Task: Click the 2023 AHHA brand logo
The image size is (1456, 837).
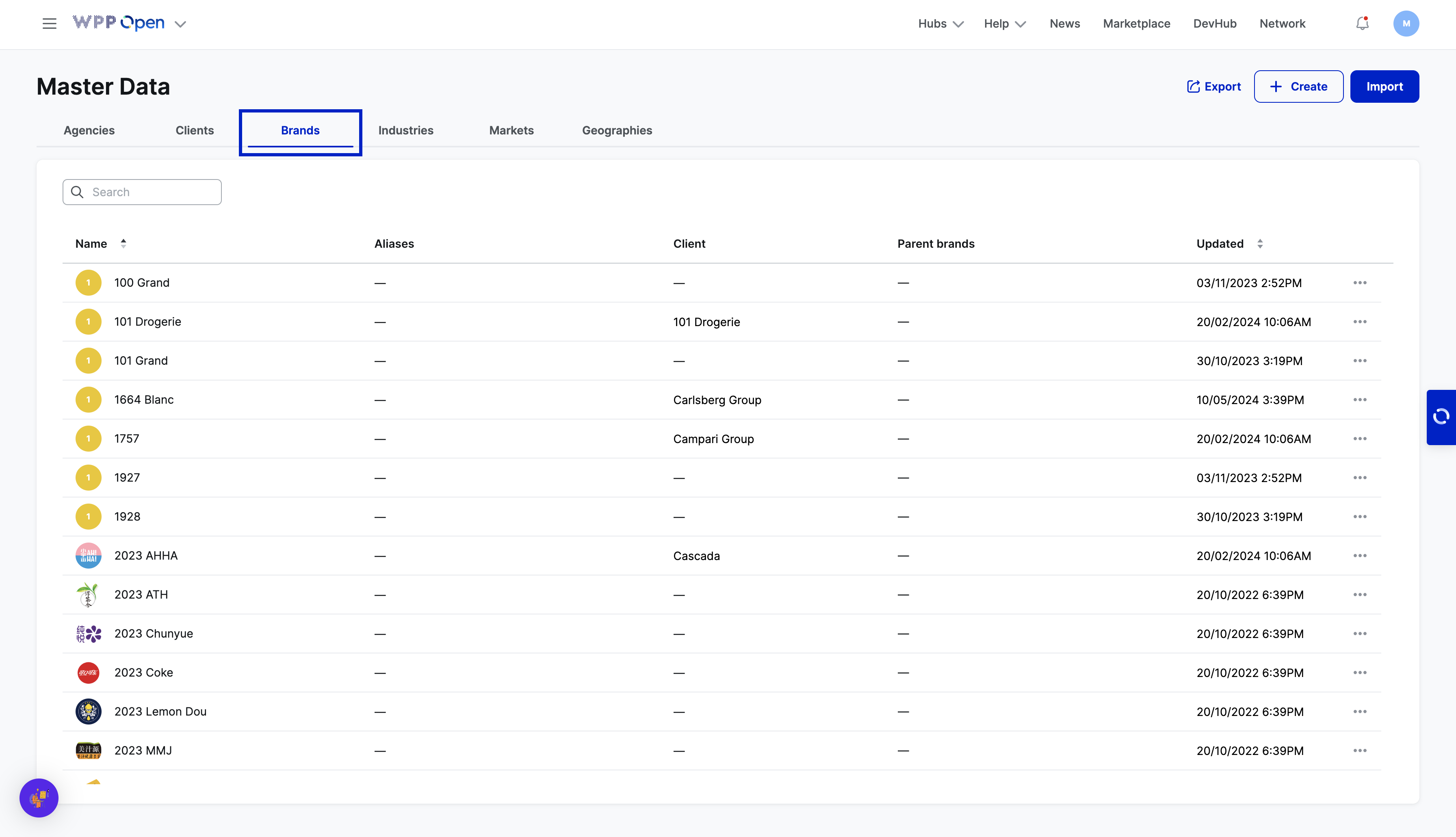Action: pyautogui.click(x=88, y=555)
